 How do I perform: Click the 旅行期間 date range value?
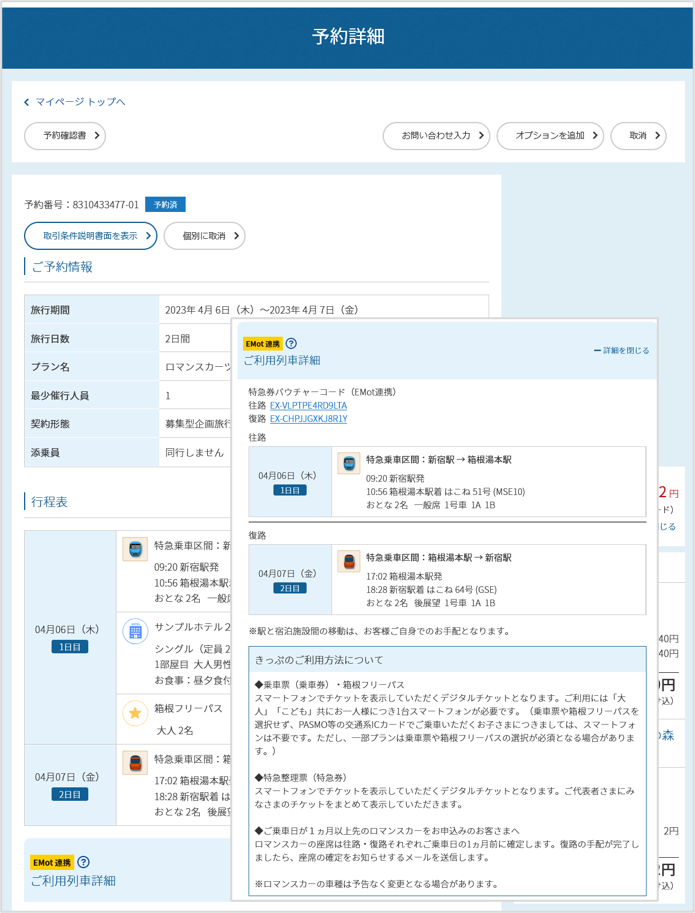pos(261,310)
